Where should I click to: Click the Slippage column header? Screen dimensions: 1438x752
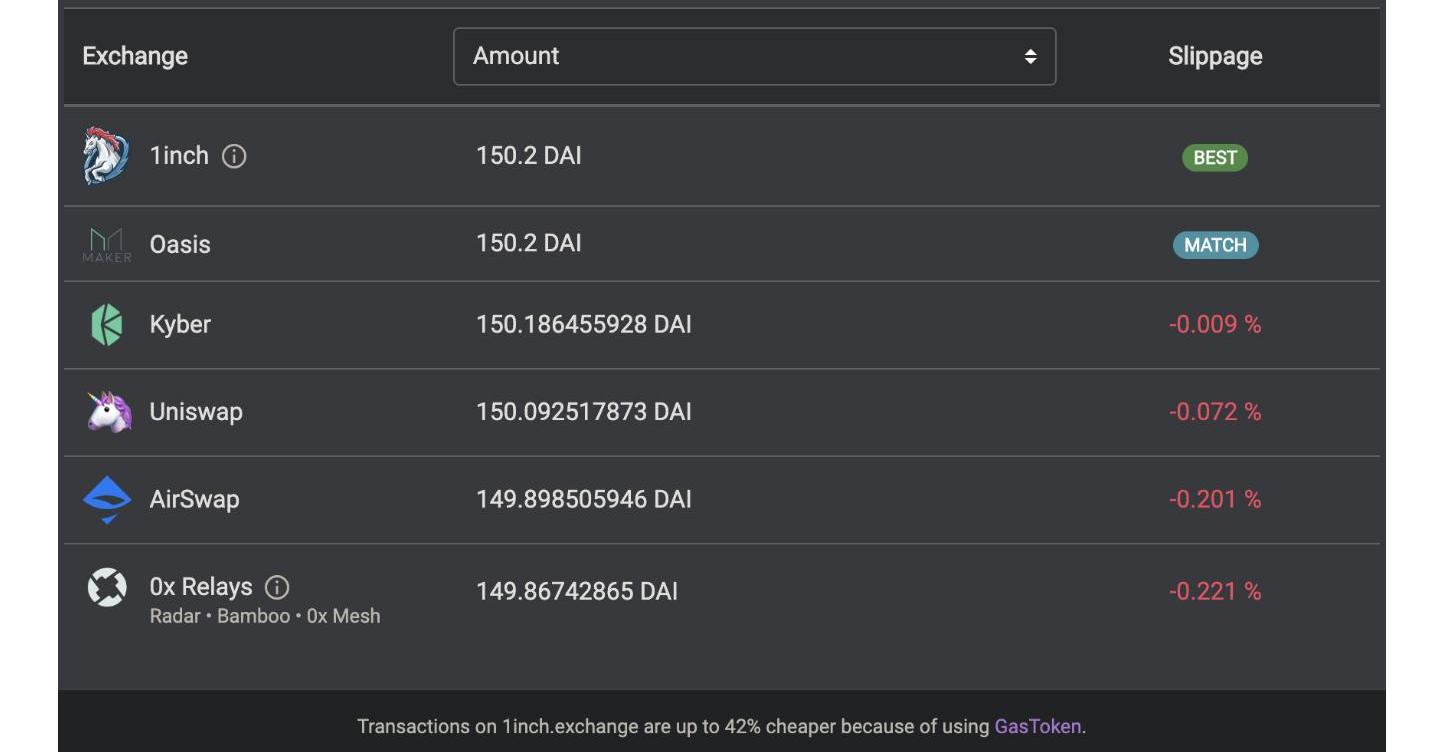click(1215, 56)
